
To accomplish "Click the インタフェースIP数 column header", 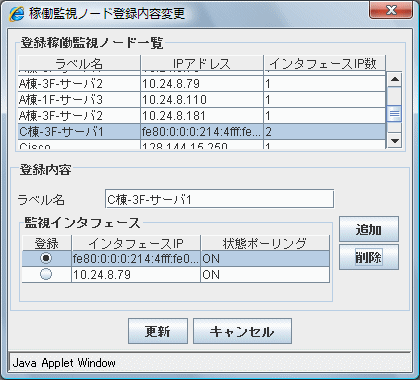I will (324, 63).
